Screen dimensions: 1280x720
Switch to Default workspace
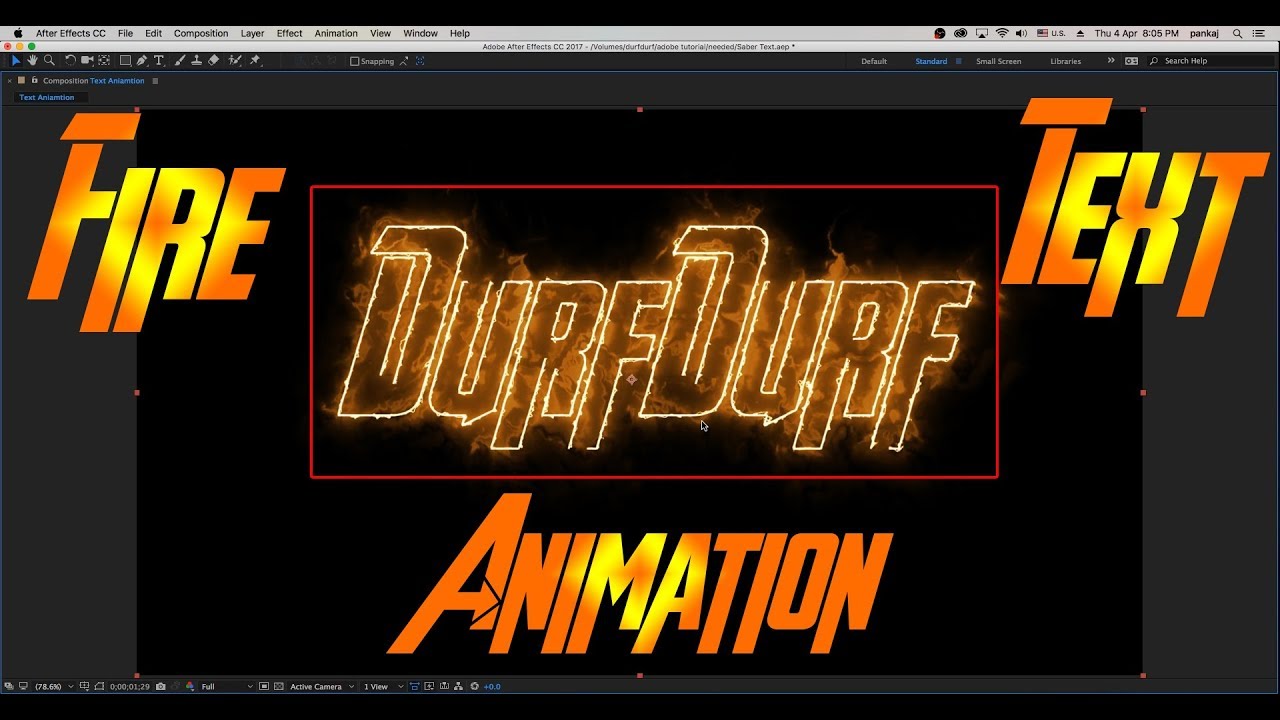click(874, 61)
